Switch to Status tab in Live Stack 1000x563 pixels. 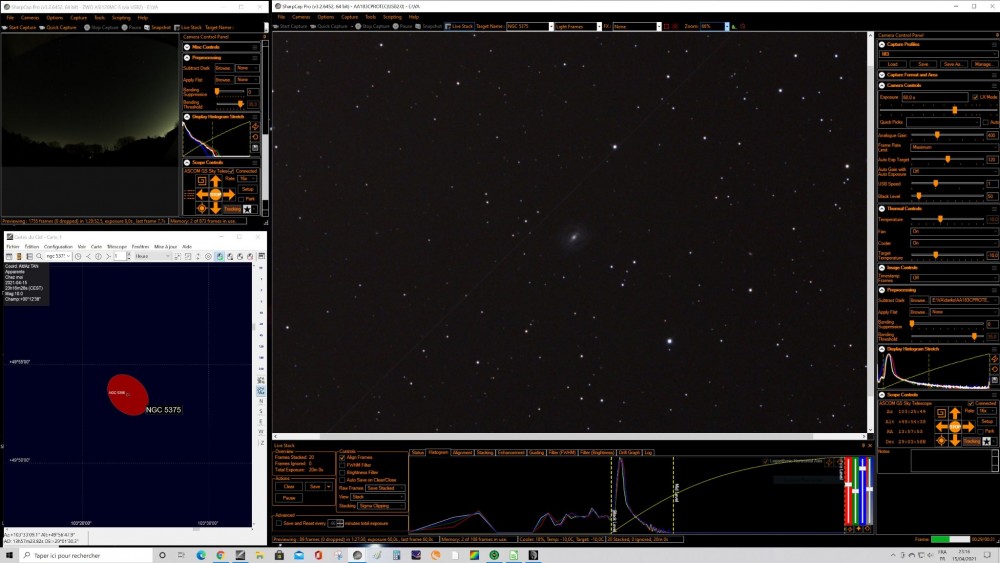tap(418, 452)
